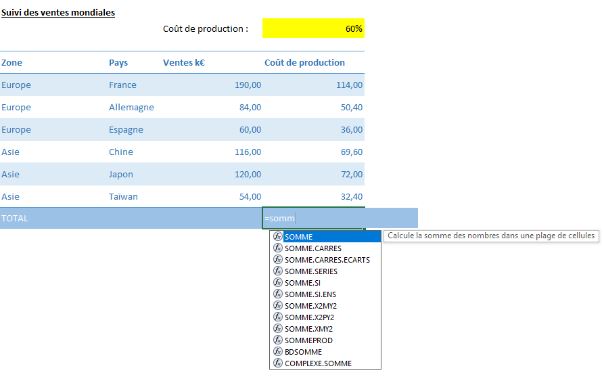Click the 116,00 sales value

248,152
